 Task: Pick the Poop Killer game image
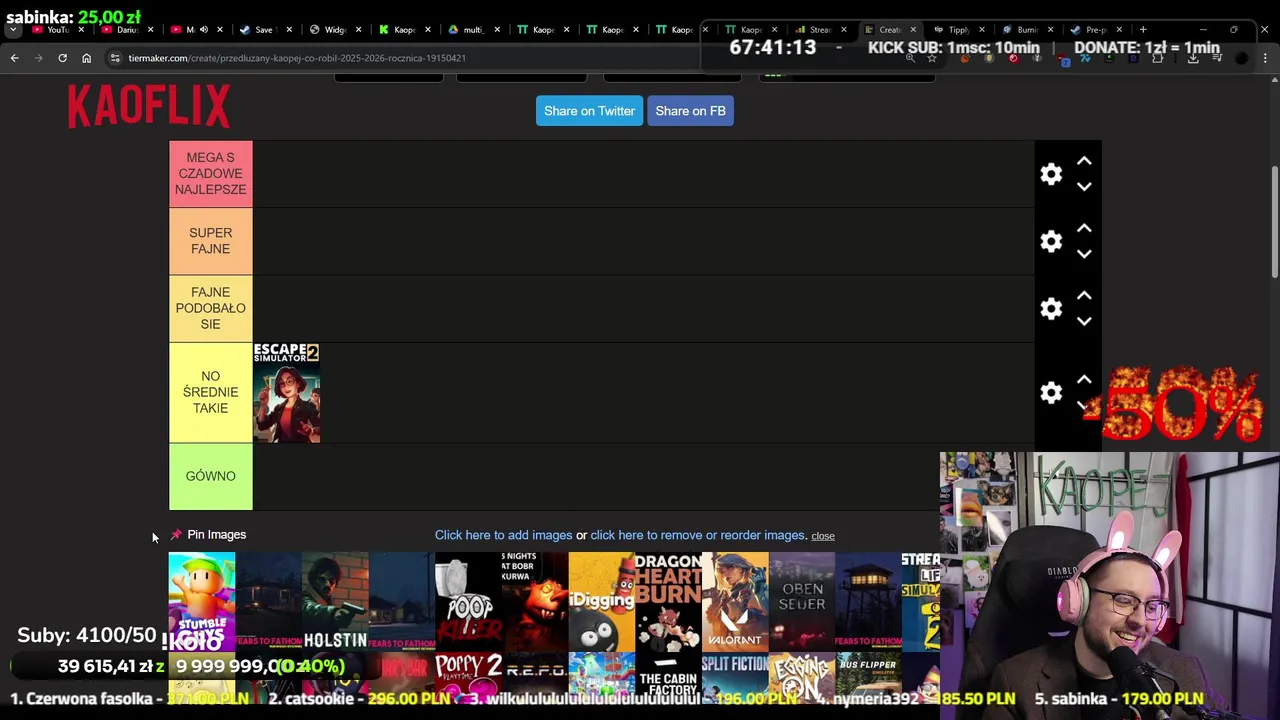pos(468,601)
